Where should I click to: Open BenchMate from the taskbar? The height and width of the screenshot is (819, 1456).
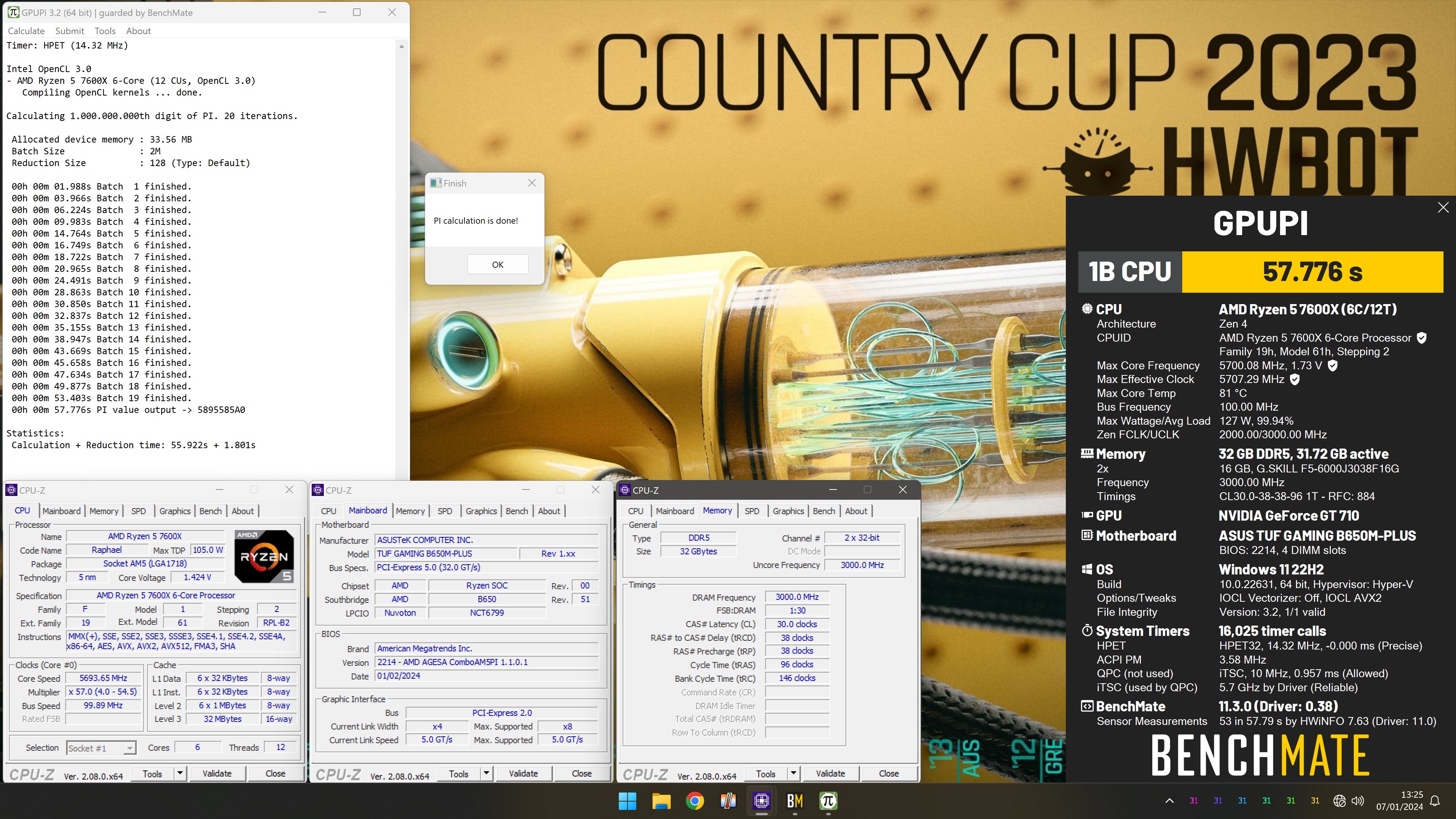[x=795, y=800]
